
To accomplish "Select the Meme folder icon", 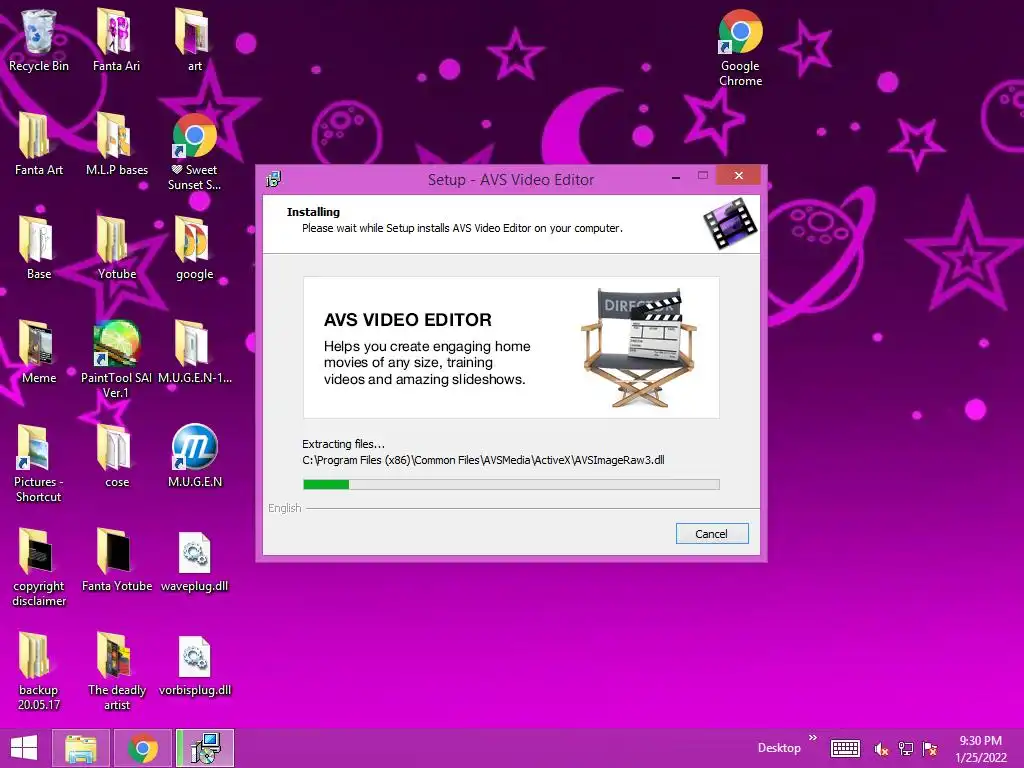I will 39,351.
